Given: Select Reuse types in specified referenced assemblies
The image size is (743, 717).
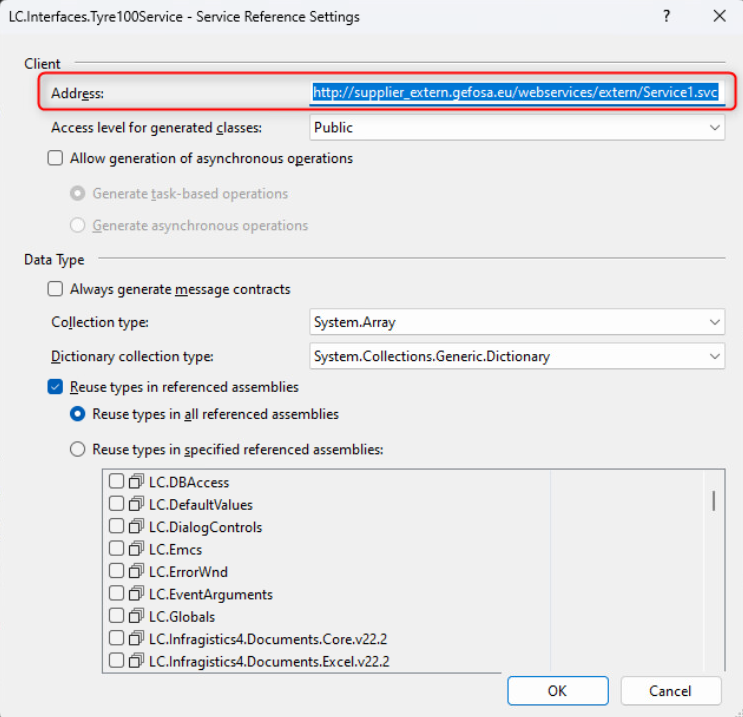Looking at the screenshot, I should coord(77,449).
